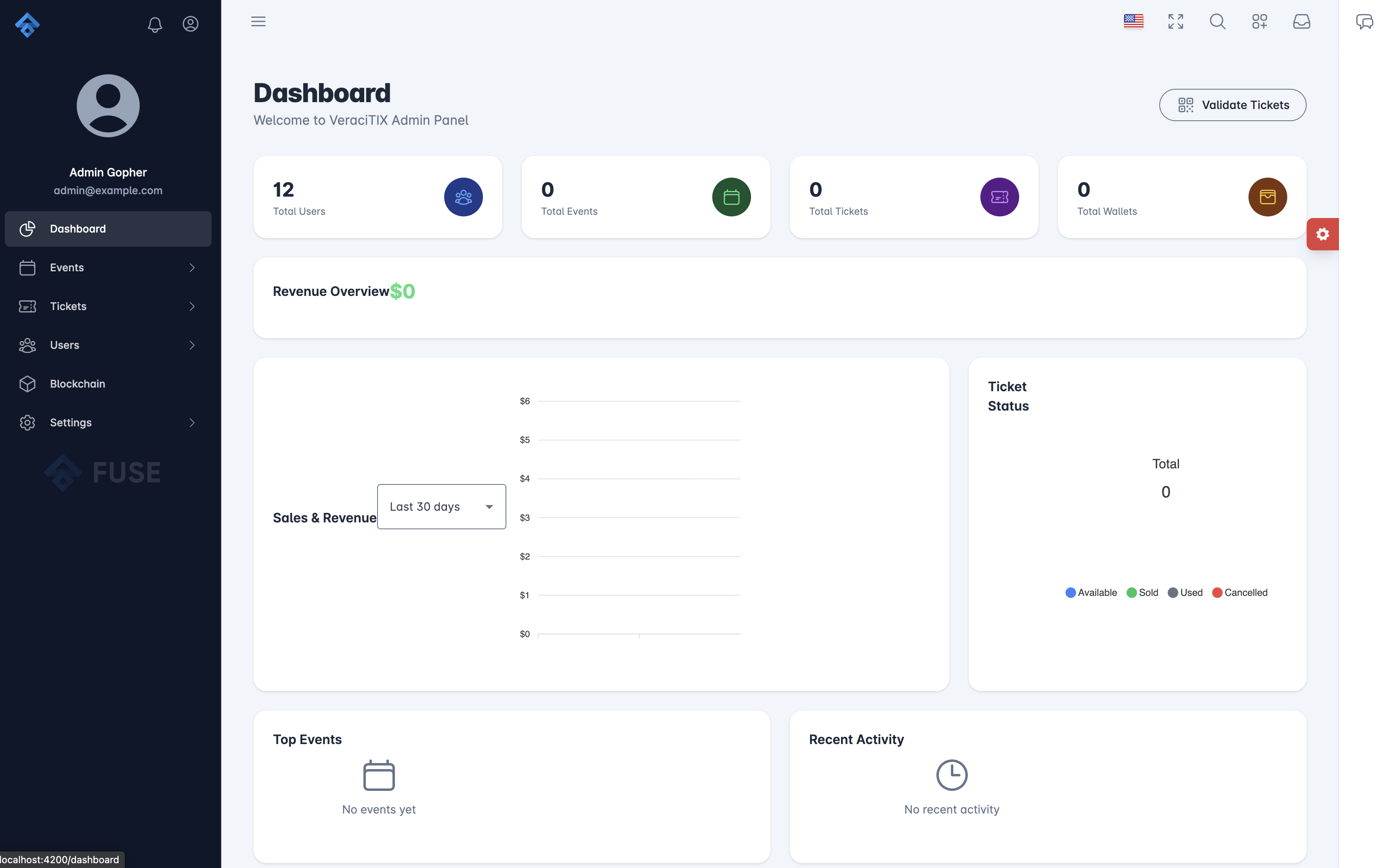Open language selector US flag
Image resolution: width=1389 pixels, height=868 pixels.
coord(1133,21)
